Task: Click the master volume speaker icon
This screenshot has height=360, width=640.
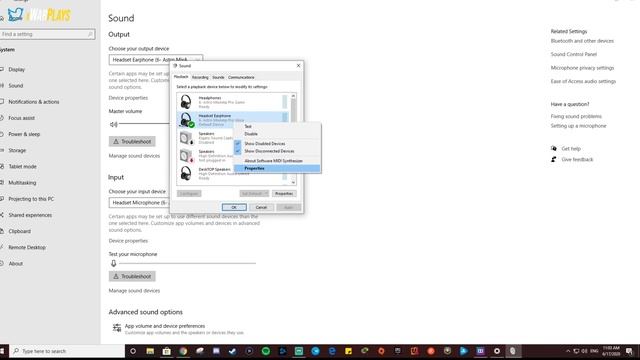Action: pos(113,124)
